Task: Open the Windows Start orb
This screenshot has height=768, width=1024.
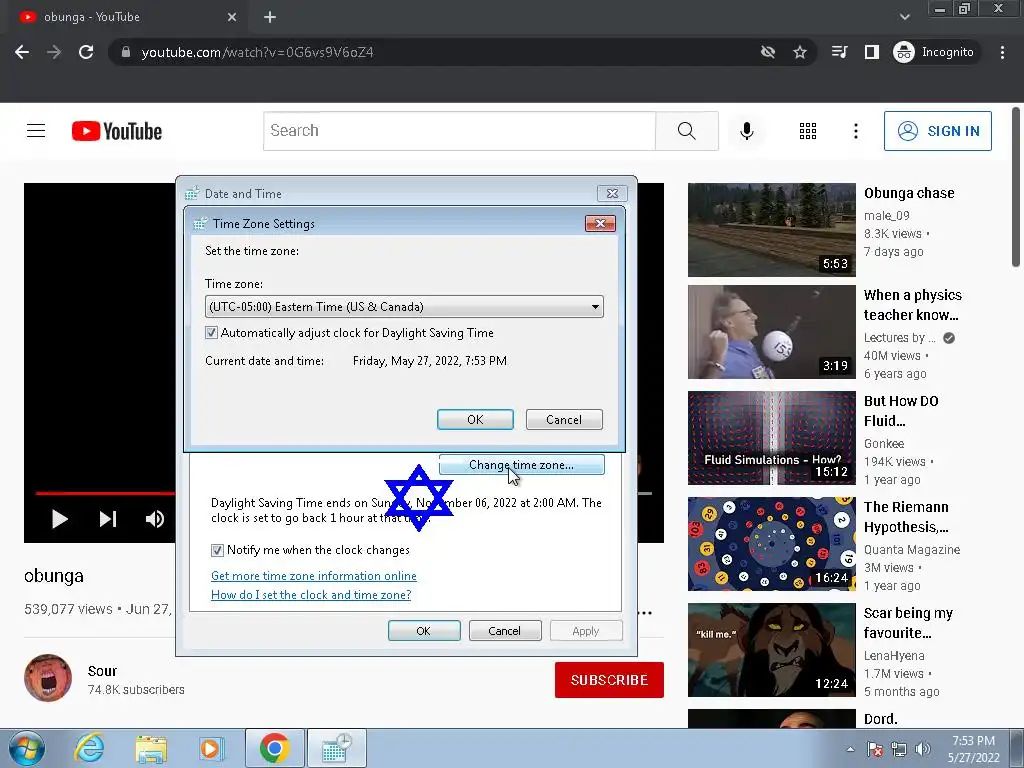Action: pos(27,748)
